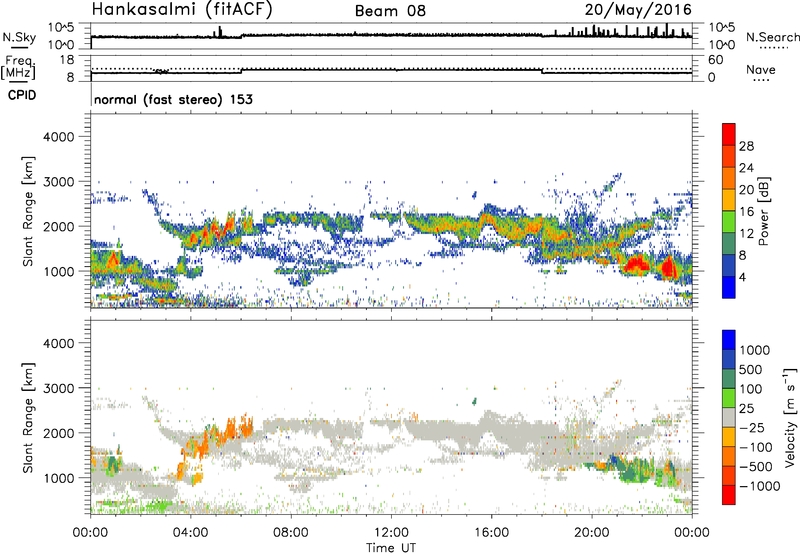The width and height of the screenshot is (800, 554).
Task: Select the Freq. [MHz] axis label
Action: (19, 68)
